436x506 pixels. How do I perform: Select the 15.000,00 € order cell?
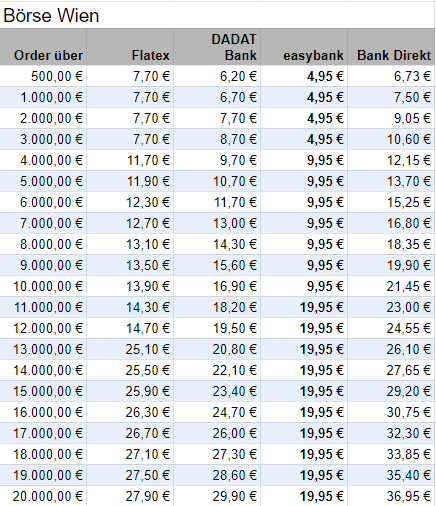click(x=43, y=391)
